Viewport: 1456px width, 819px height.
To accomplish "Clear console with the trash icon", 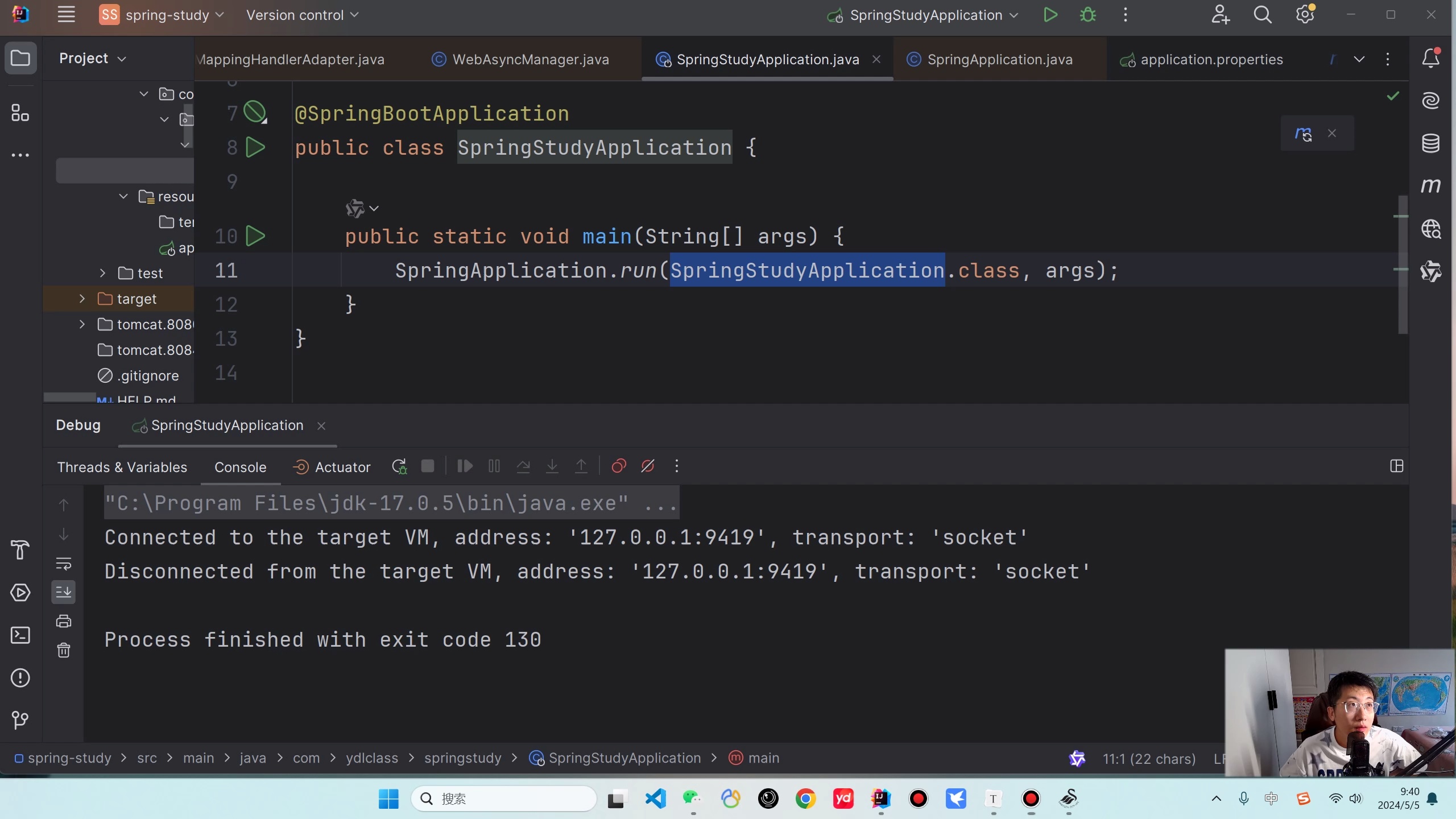I will (64, 650).
